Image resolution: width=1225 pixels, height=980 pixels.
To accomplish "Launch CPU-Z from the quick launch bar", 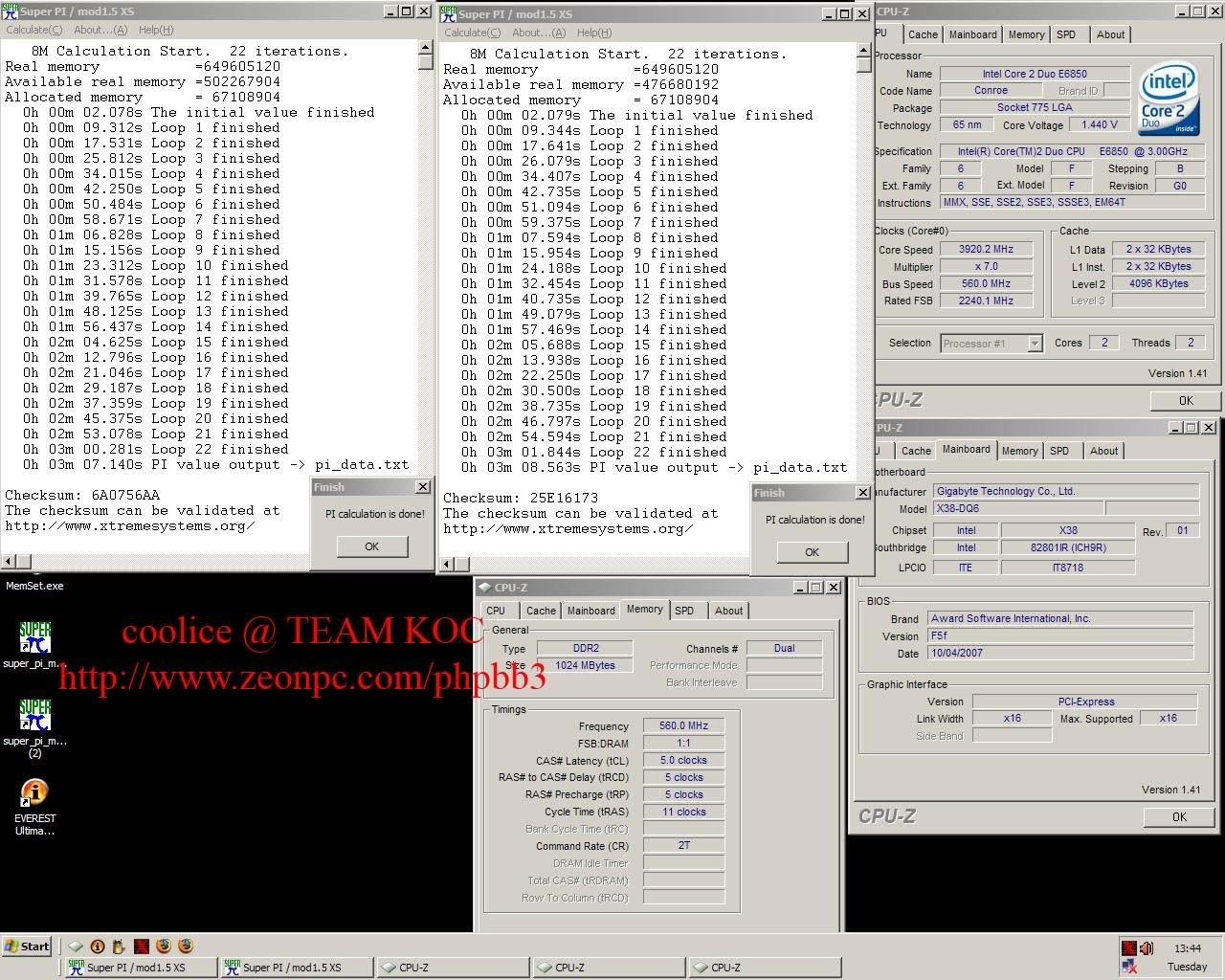I will click(x=76, y=947).
